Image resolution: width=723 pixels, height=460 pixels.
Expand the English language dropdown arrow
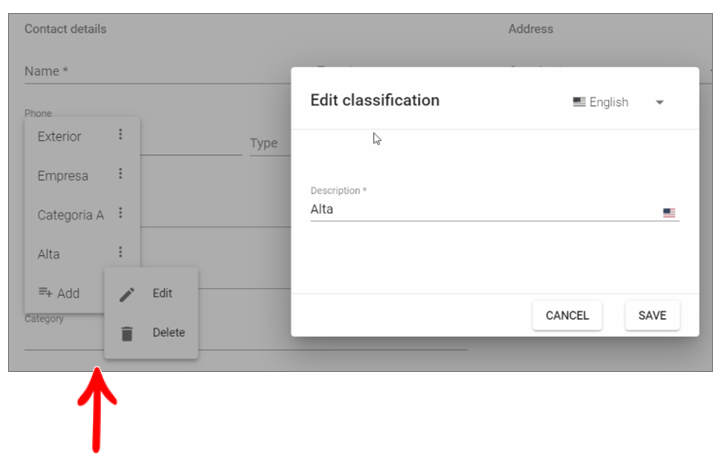[659, 102]
